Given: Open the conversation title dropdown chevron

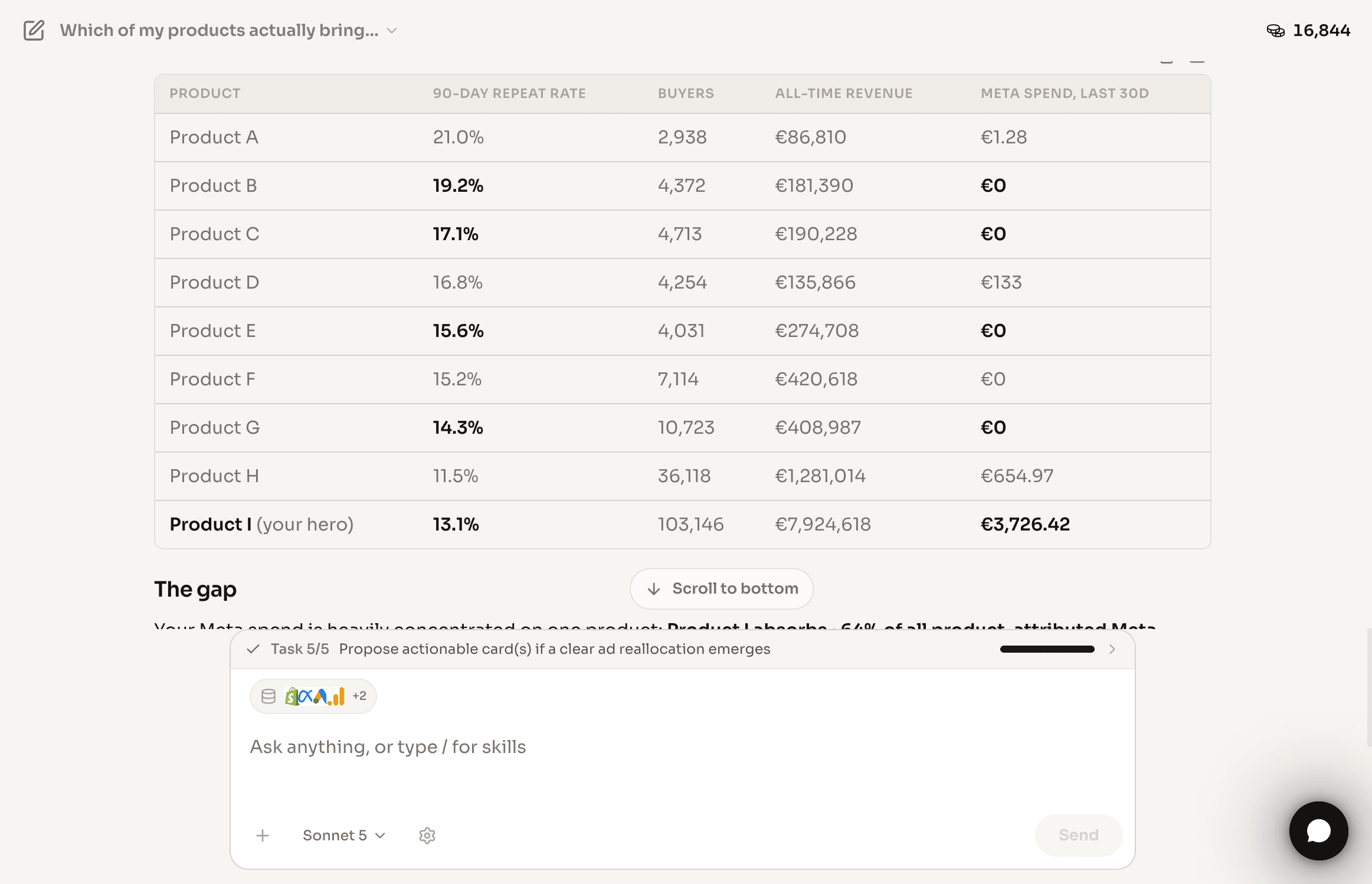Looking at the screenshot, I should click(x=392, y=31).
